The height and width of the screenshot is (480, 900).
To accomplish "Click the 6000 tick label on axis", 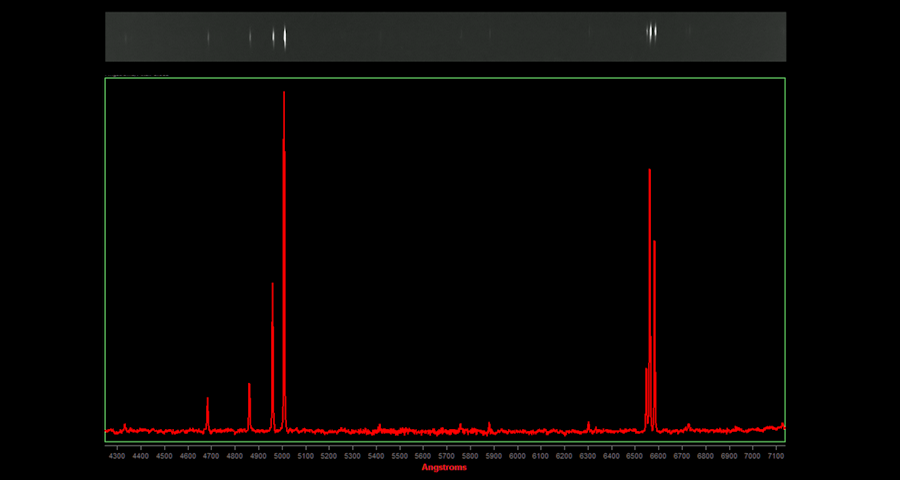I will click(x=517, y=455).
